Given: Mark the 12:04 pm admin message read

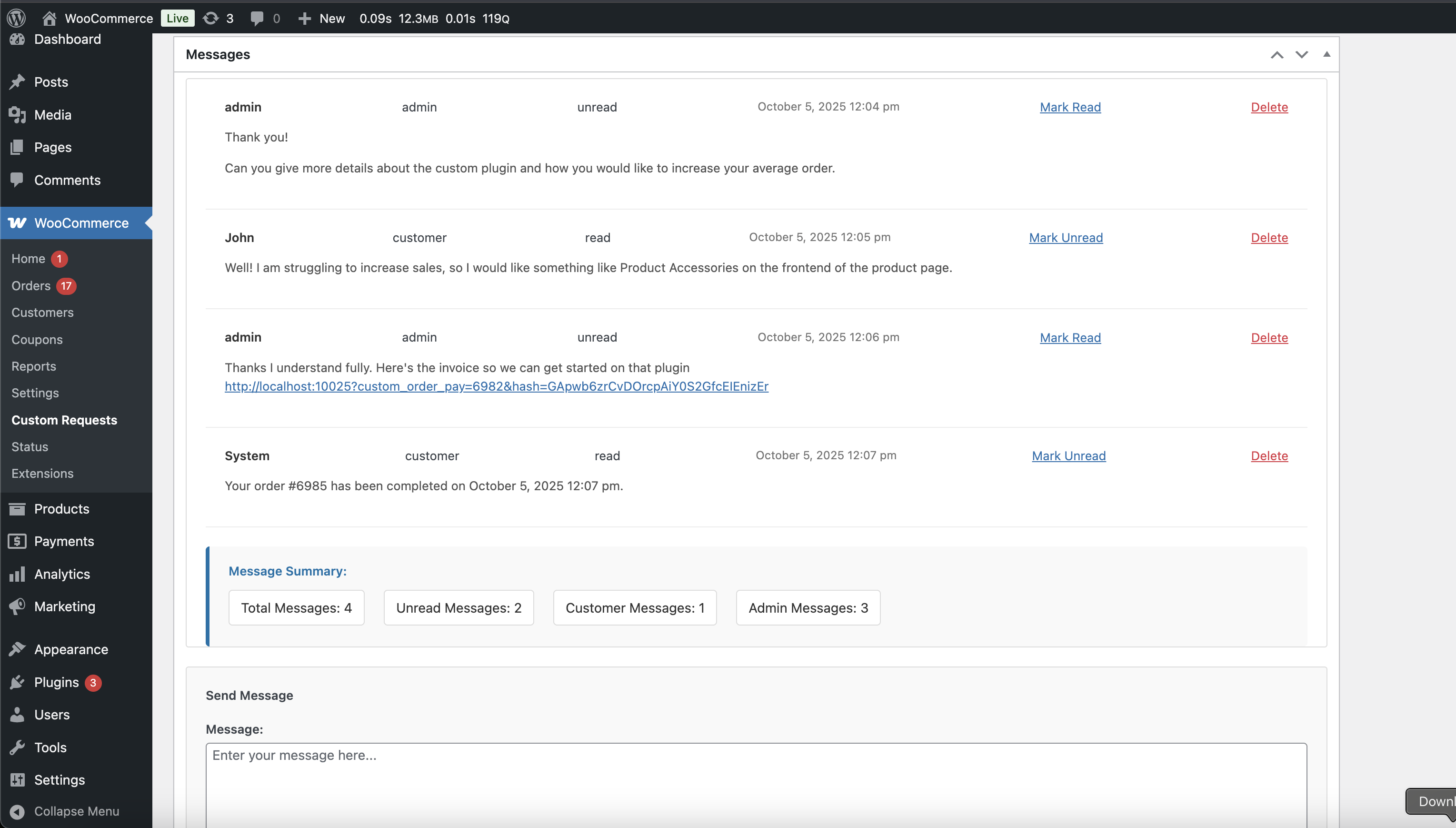Looking at the screenshot, I should click(1070, 107).
